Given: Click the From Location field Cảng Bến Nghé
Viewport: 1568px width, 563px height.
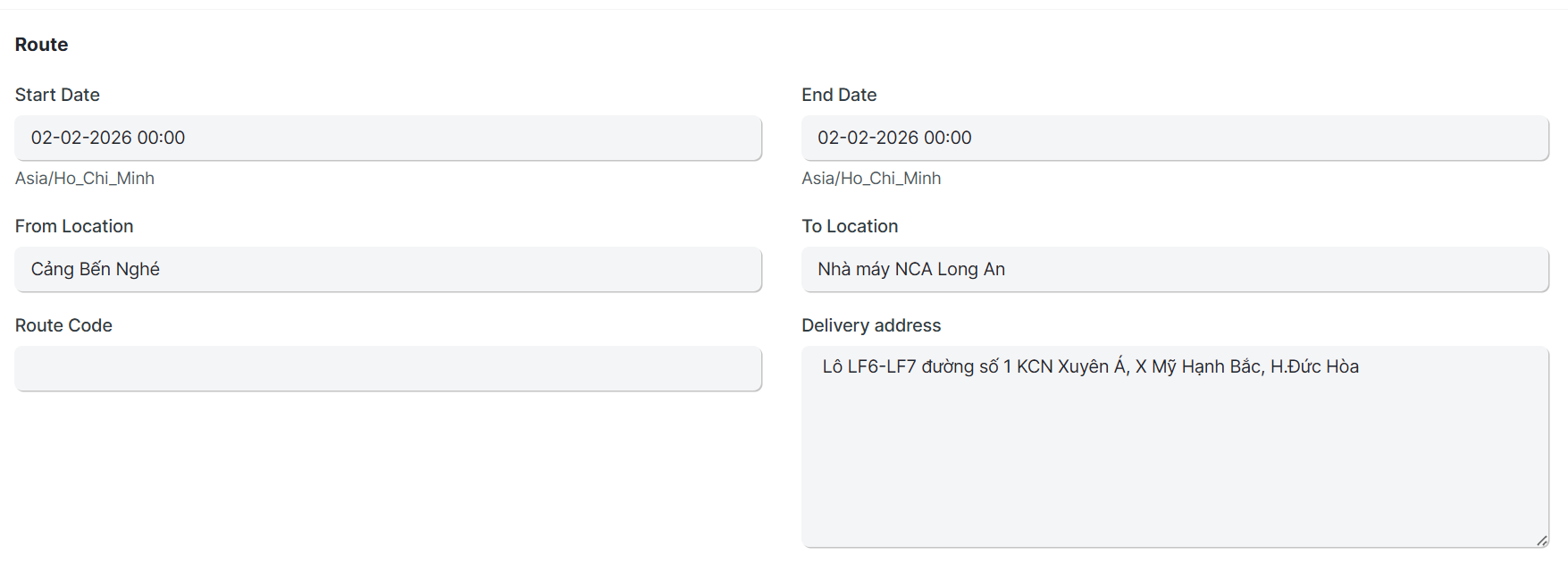Looking at the screenshot, I should click(388, 269).
